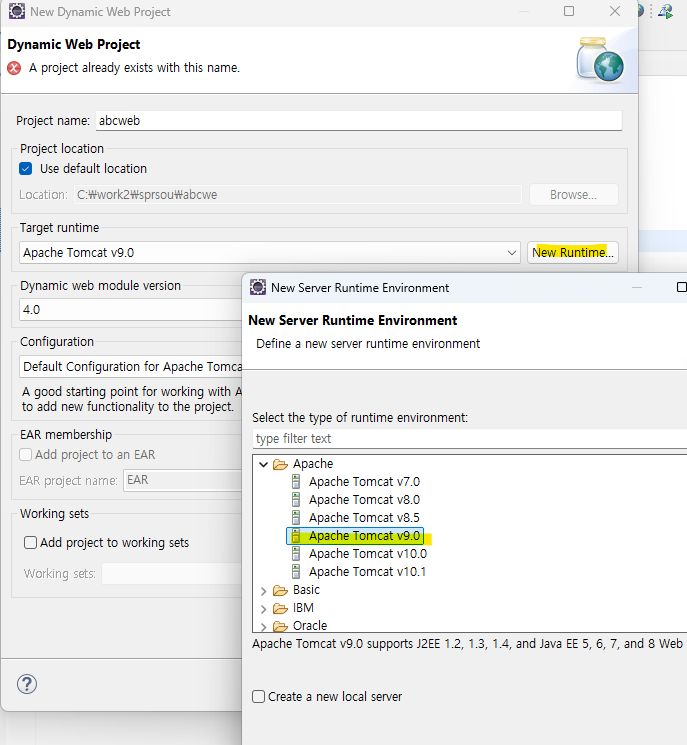687x745 pixels.
Task: Click the web project jar globe image
Action: coord(600,60)
